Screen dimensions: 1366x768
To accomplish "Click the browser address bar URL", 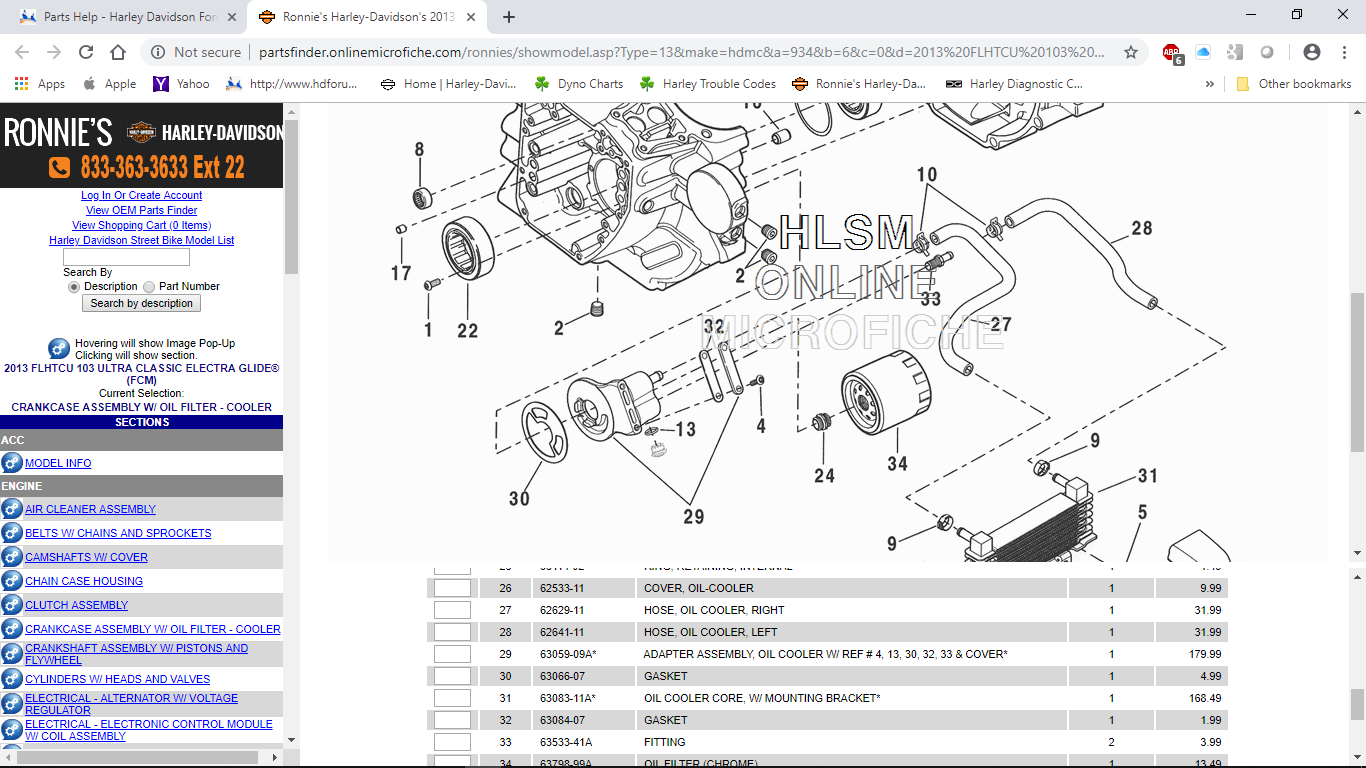I will click(682, 52).
